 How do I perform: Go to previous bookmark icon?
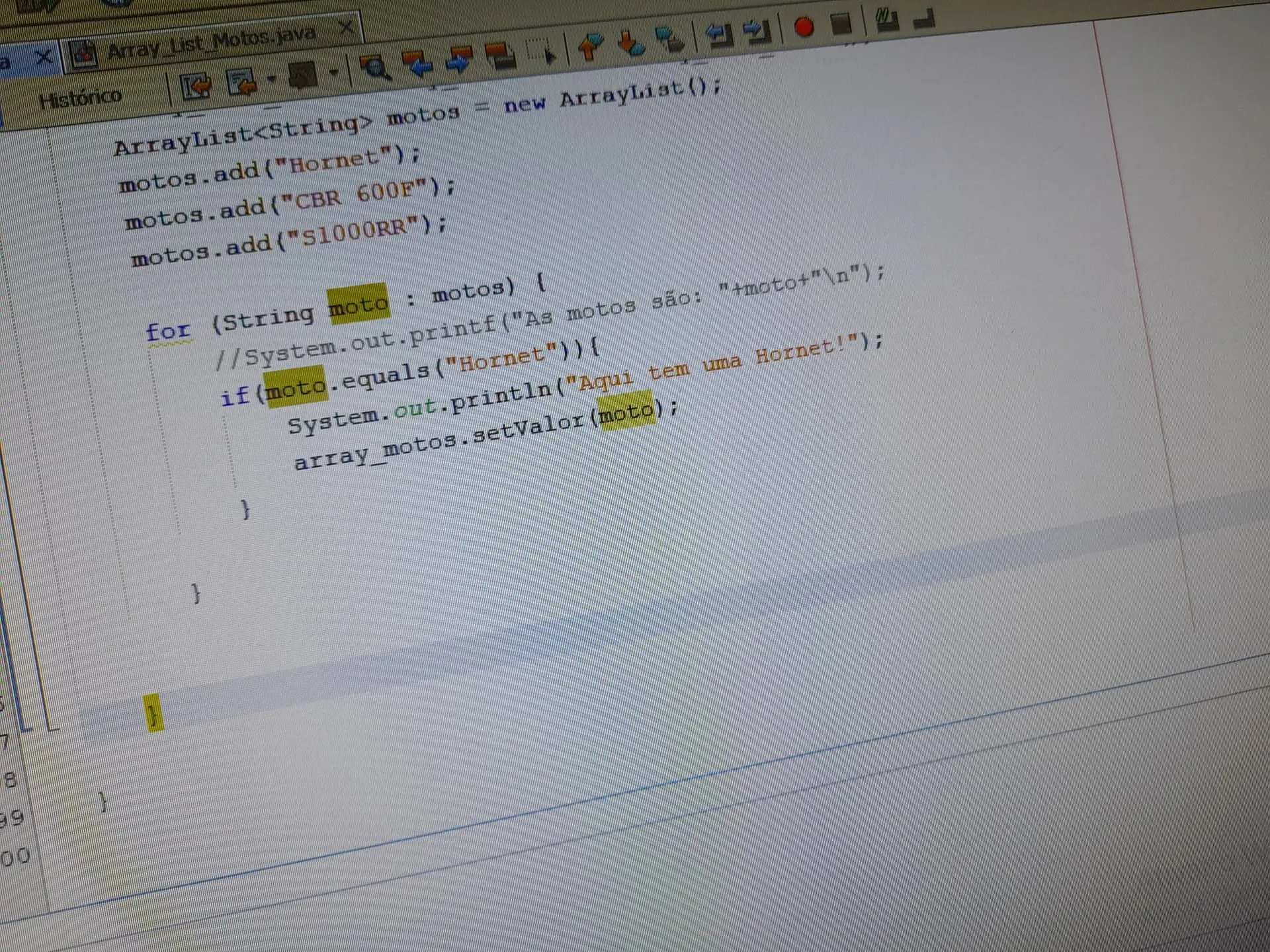(x=590, y=45)
